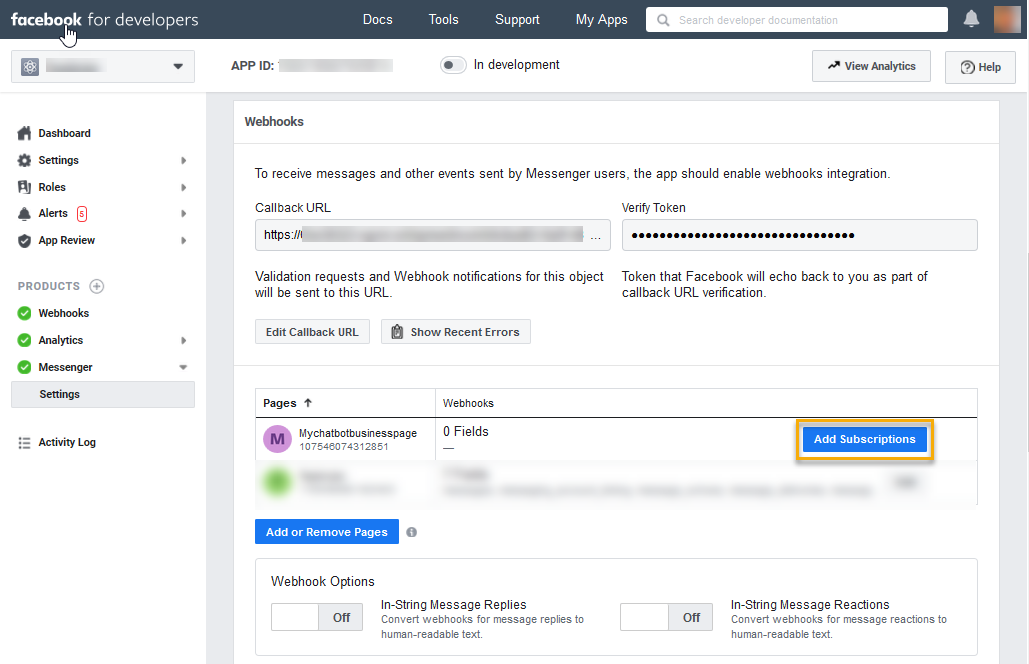Image resolution: width=1029 pixels, height=664 pixels.
Task: Click the Webhooks column header
Action: click(x=469, y=404)
